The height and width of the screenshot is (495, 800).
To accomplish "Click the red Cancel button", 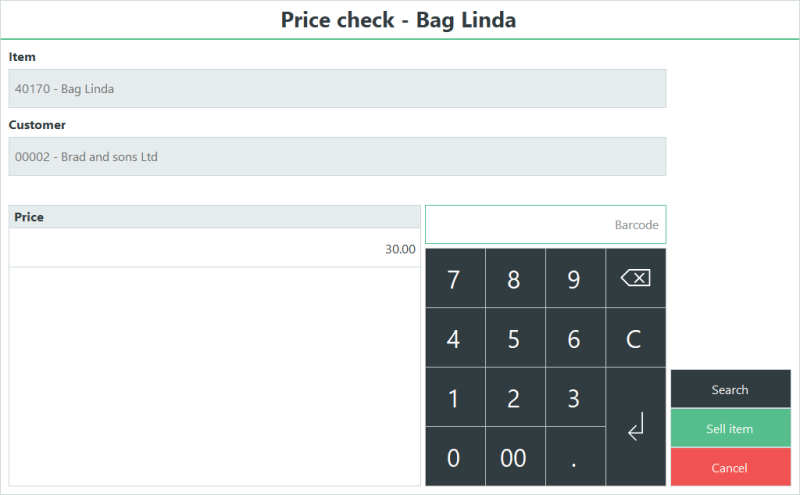I will (x=731, y=467).
